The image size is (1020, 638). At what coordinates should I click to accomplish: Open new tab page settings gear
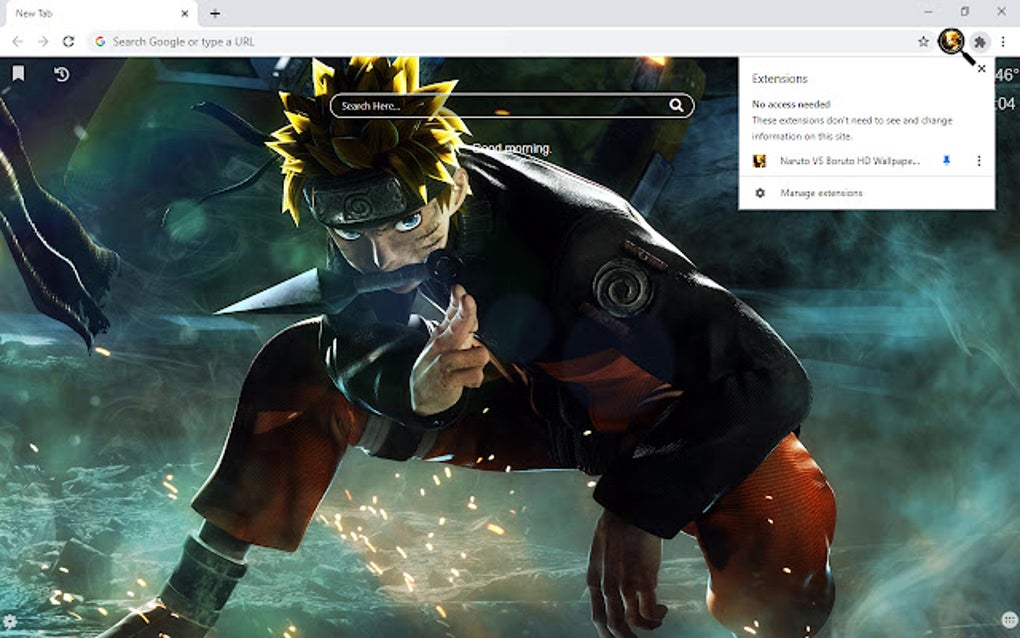10,621
